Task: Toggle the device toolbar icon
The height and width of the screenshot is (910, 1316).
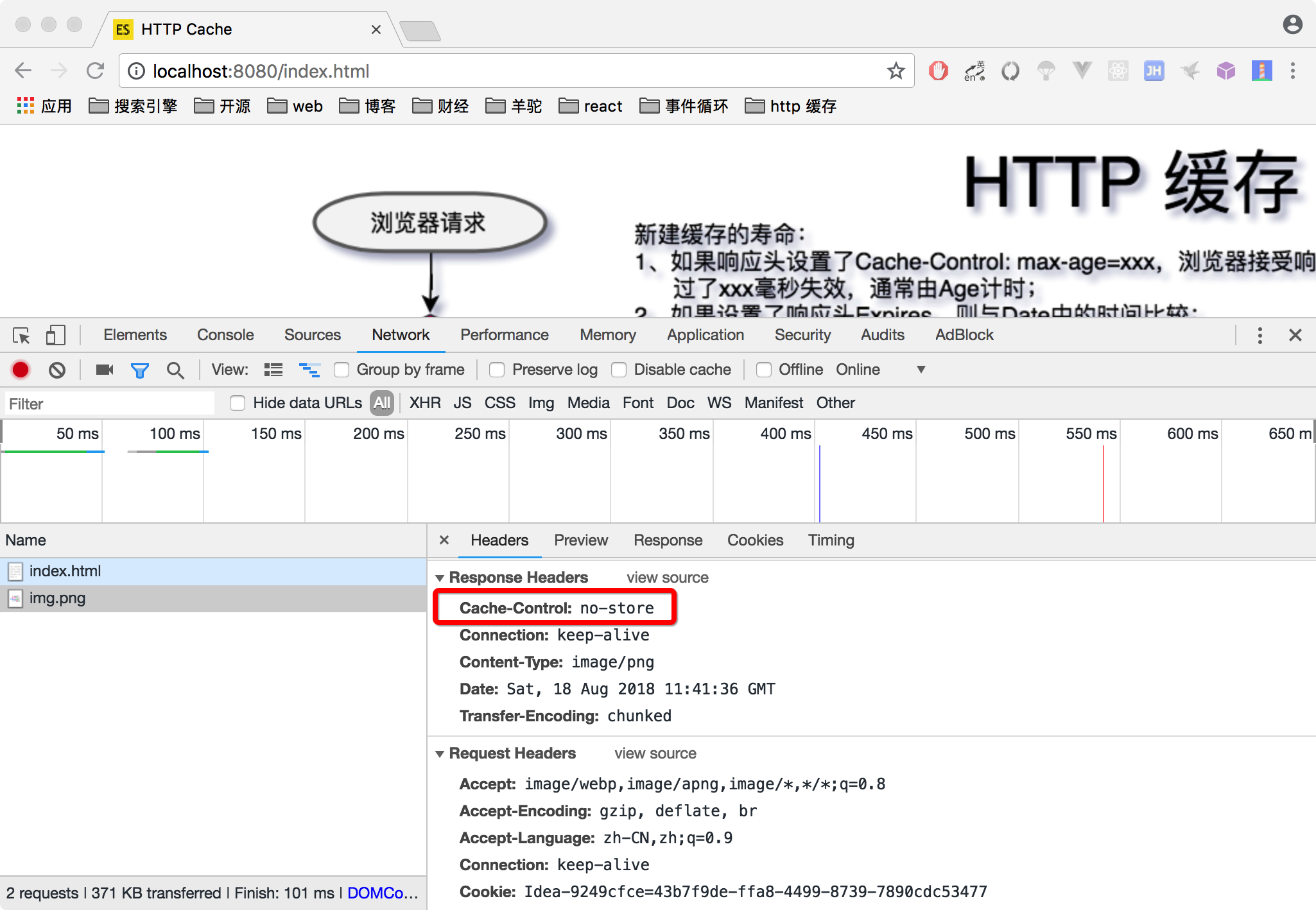Action: coord(56,335)
